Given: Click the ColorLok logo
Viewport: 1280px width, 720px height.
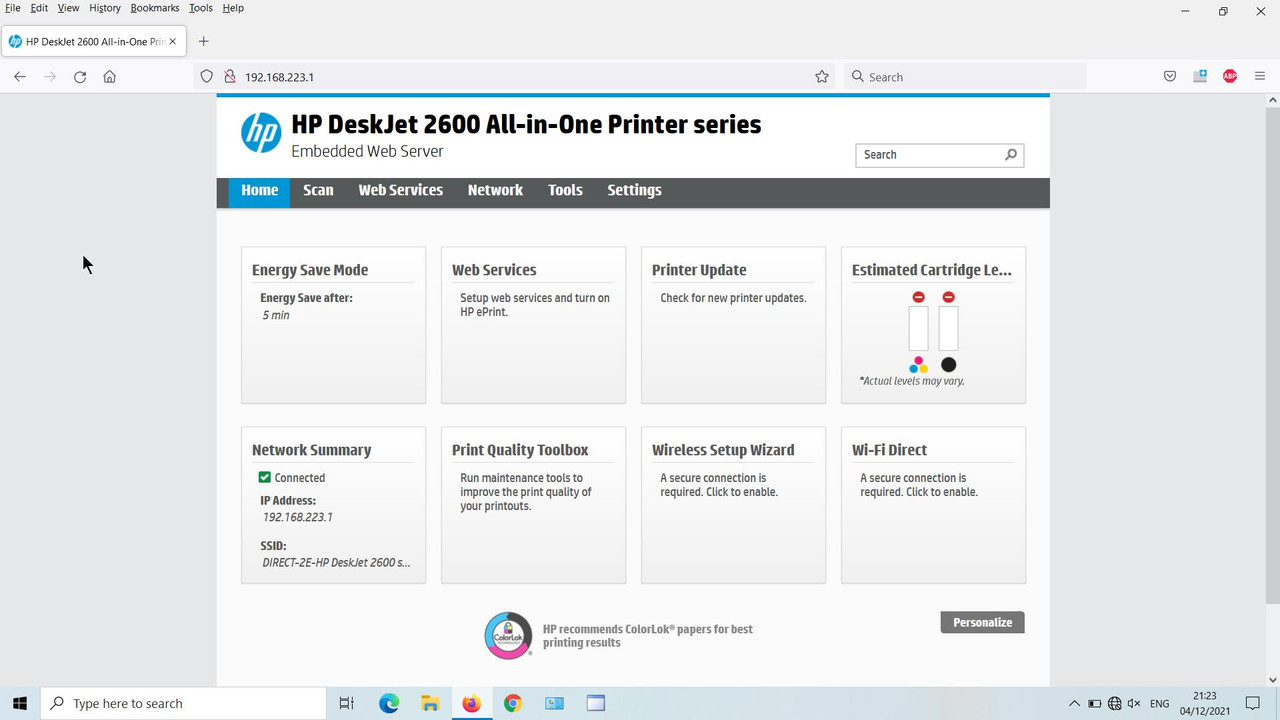Looking at the screenshot, I should pos(508,635).
